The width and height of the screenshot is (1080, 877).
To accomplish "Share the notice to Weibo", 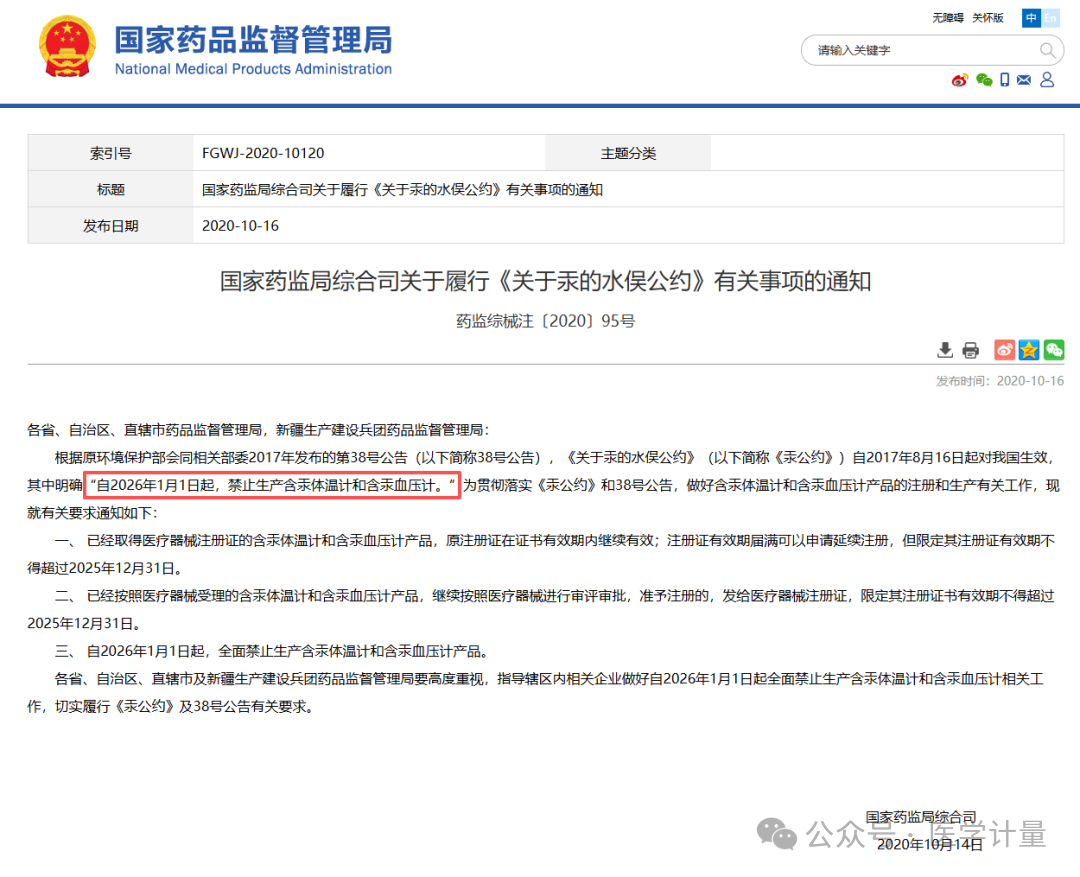I will [x=1004, y=350].
